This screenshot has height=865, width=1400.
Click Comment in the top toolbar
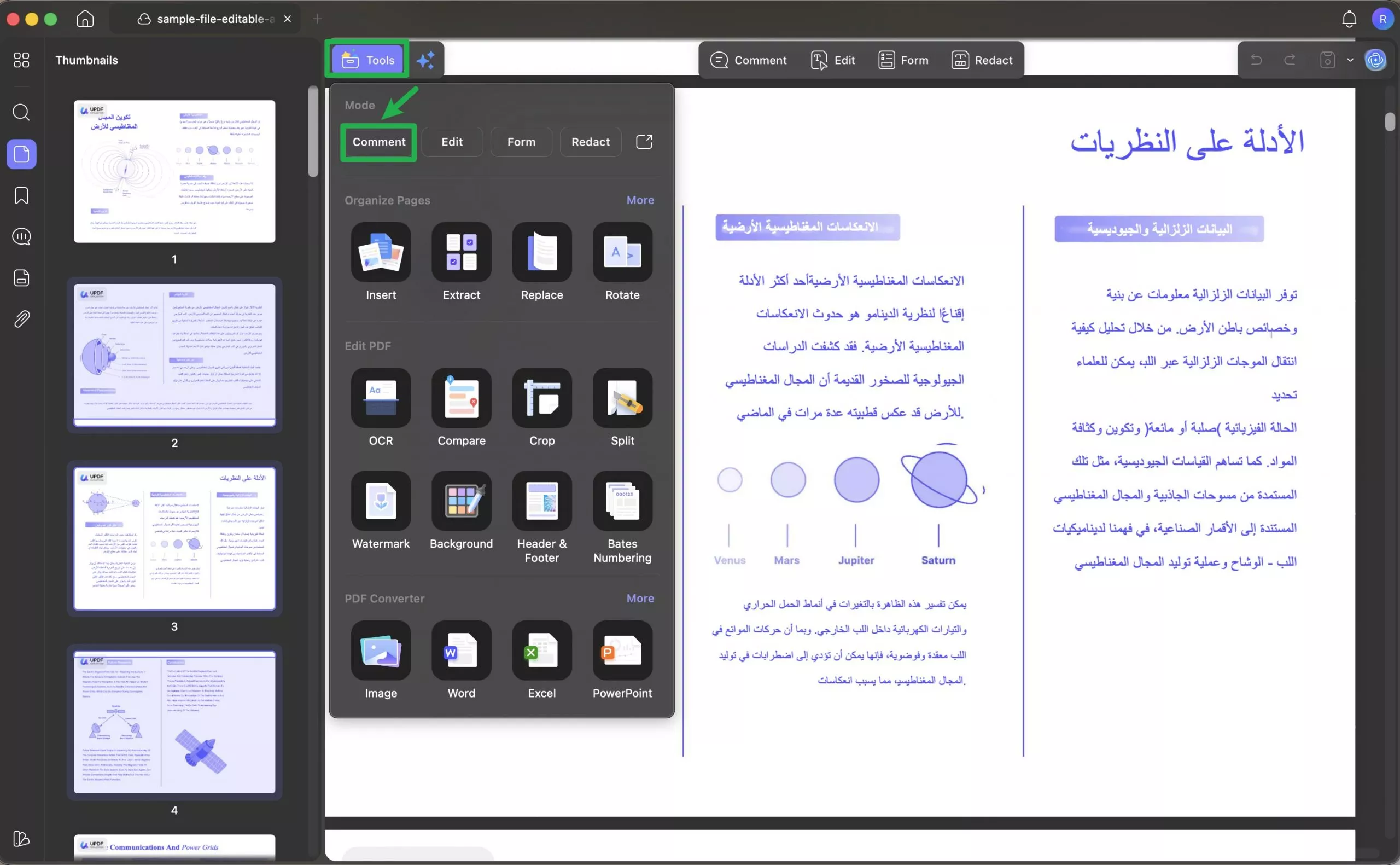click(x=748, y=60)
